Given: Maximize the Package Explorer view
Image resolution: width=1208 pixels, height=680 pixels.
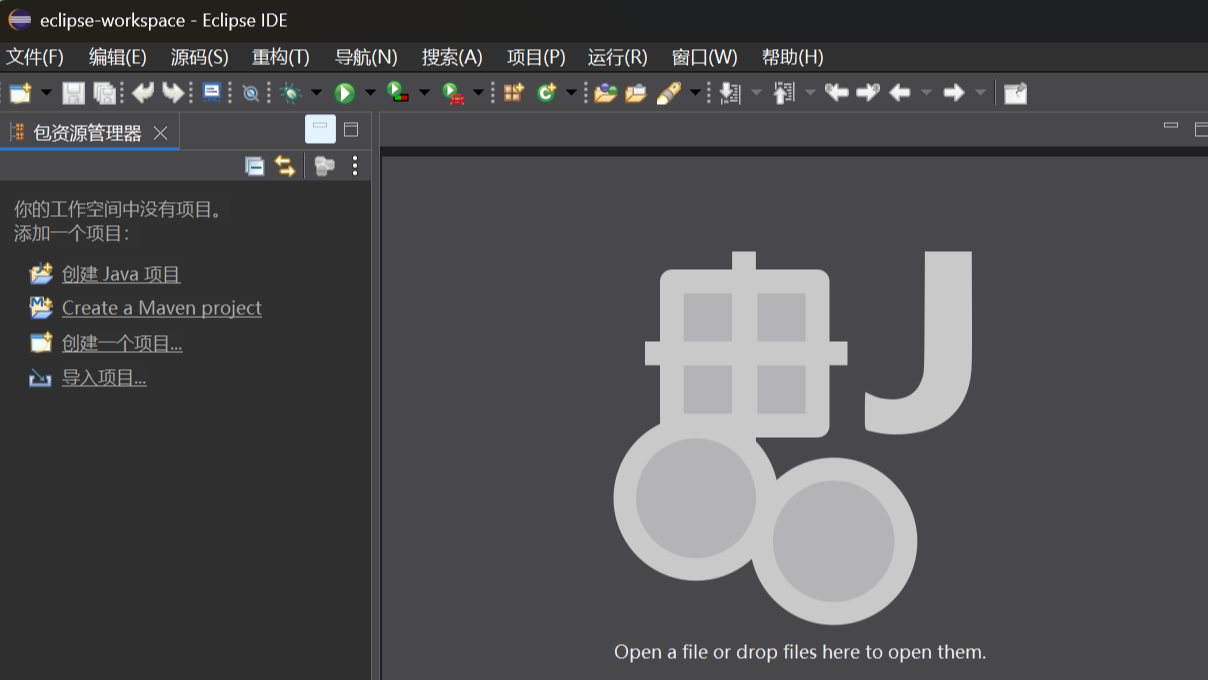Looking at the screenshot, I should 351,128.
